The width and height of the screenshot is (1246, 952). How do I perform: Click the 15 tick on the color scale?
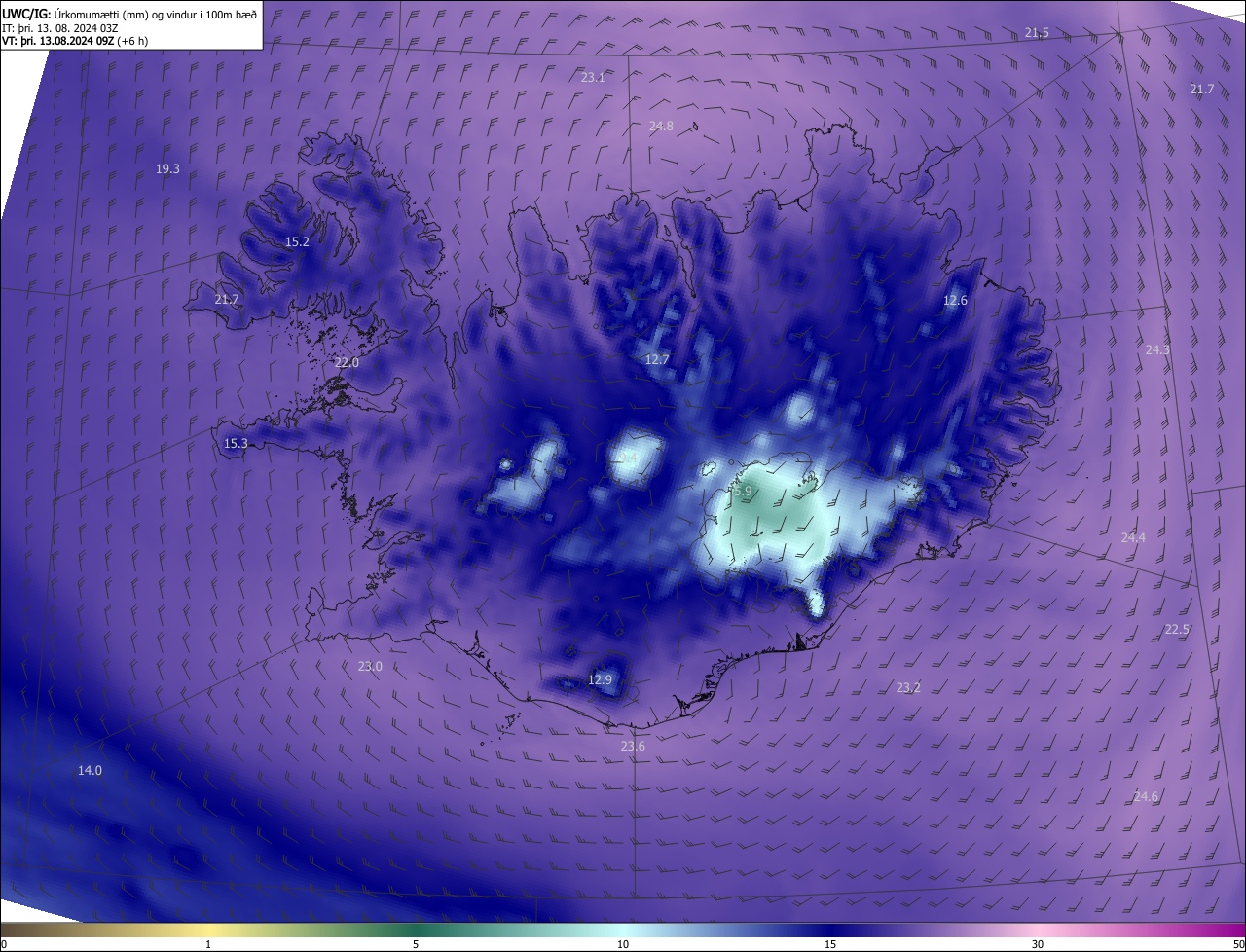(x=830, y=944)
